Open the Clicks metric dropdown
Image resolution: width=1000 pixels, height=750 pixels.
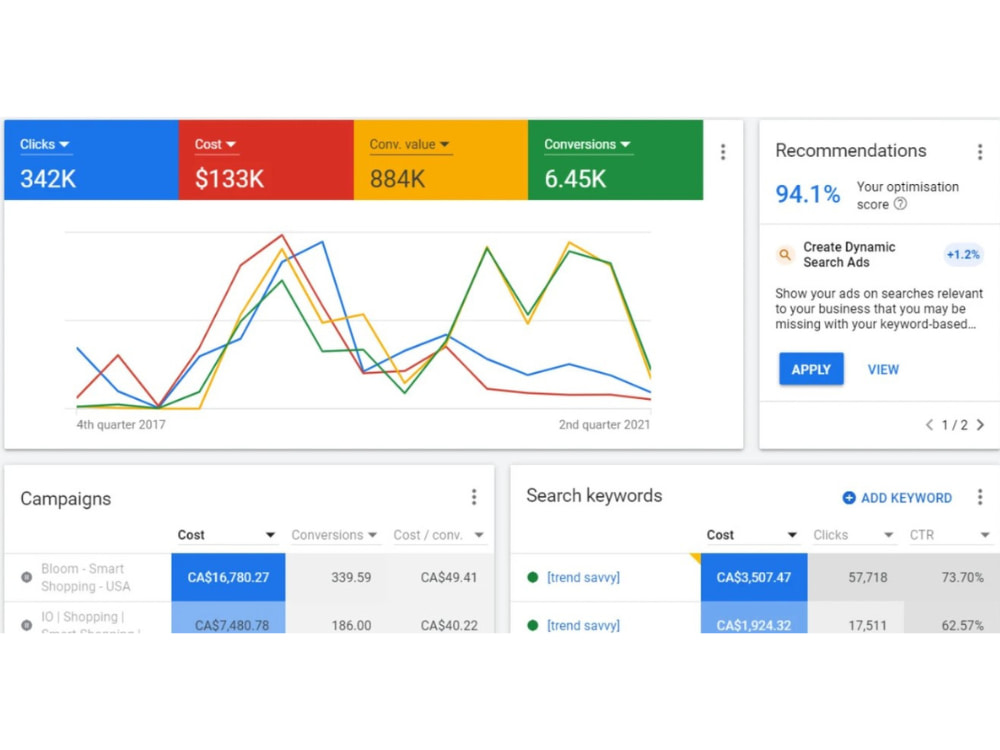(x=45, y=144)
